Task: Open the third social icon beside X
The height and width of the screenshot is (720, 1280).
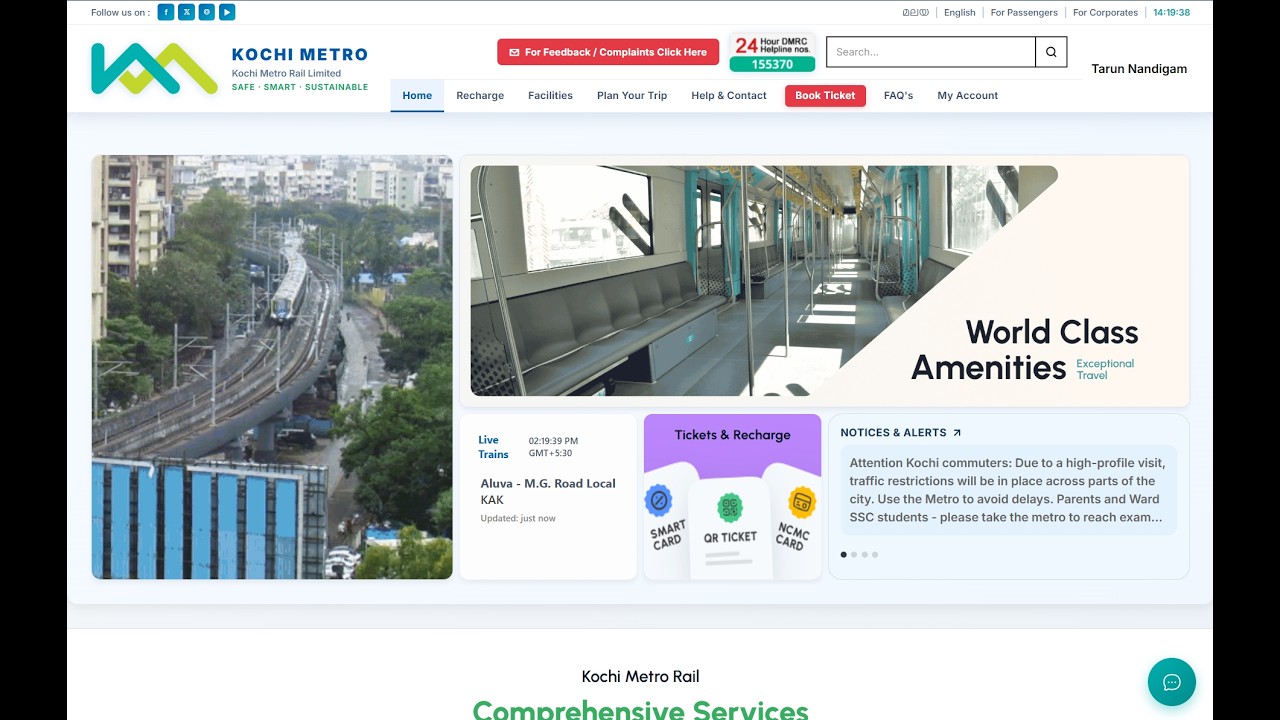Action: [207, 12]
